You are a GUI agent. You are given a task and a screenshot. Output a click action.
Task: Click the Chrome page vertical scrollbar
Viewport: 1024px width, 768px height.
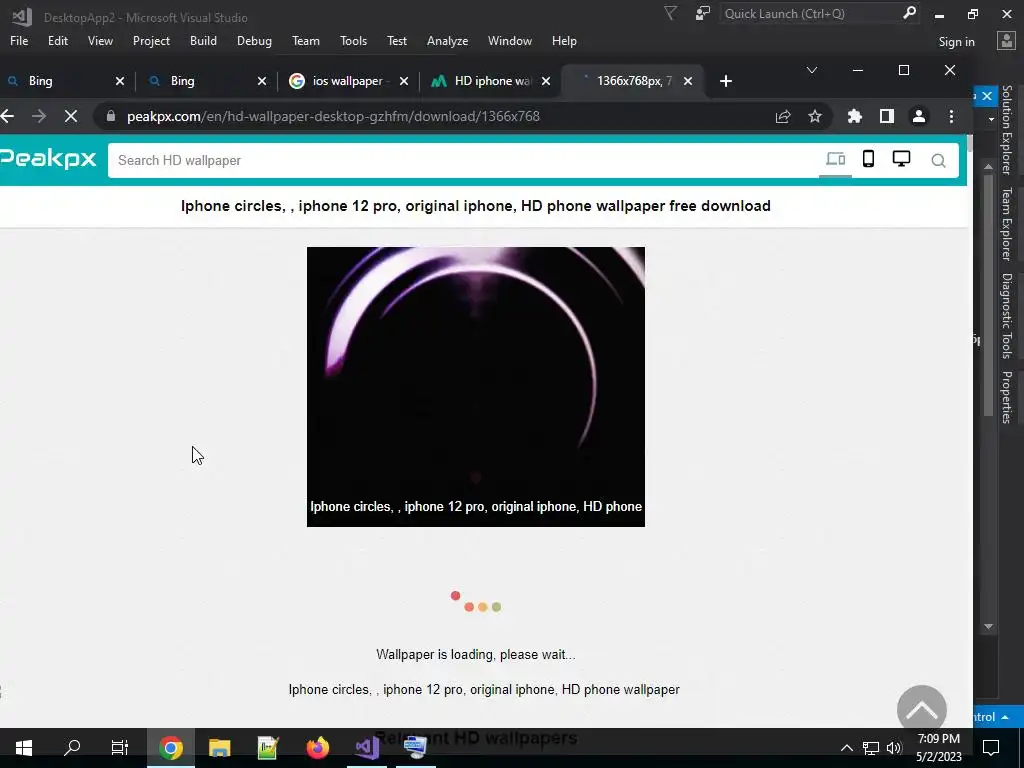point(969,144)
